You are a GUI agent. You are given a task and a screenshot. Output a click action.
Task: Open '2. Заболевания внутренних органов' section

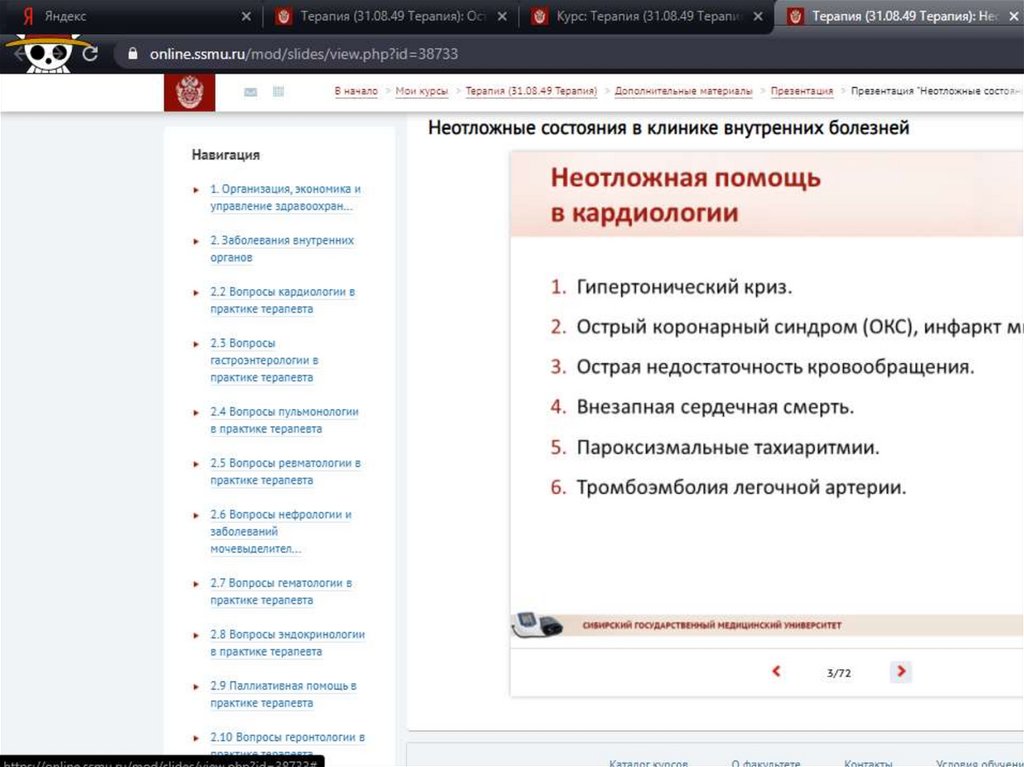[x=282, y=249]
